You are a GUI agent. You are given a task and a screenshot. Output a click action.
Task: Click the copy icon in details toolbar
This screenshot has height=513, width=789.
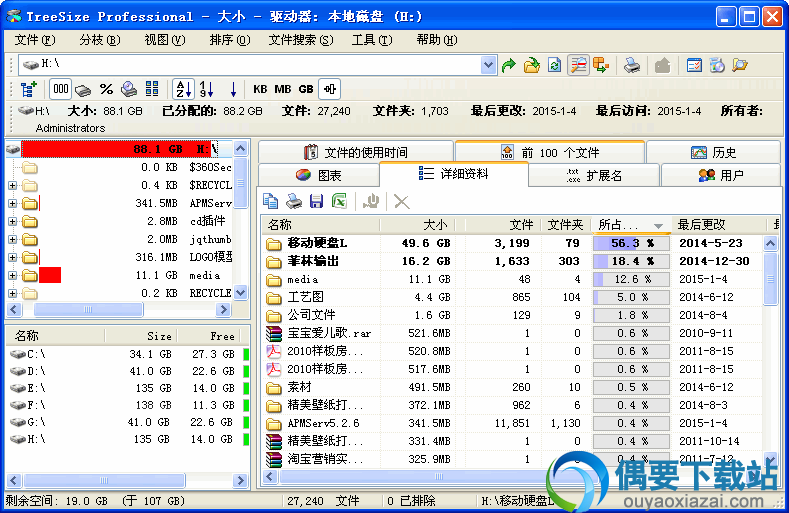(270, 201)
